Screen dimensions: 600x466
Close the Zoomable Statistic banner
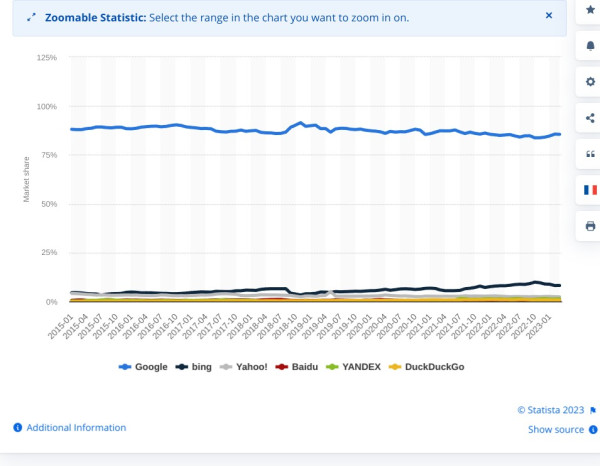(549, 15)
